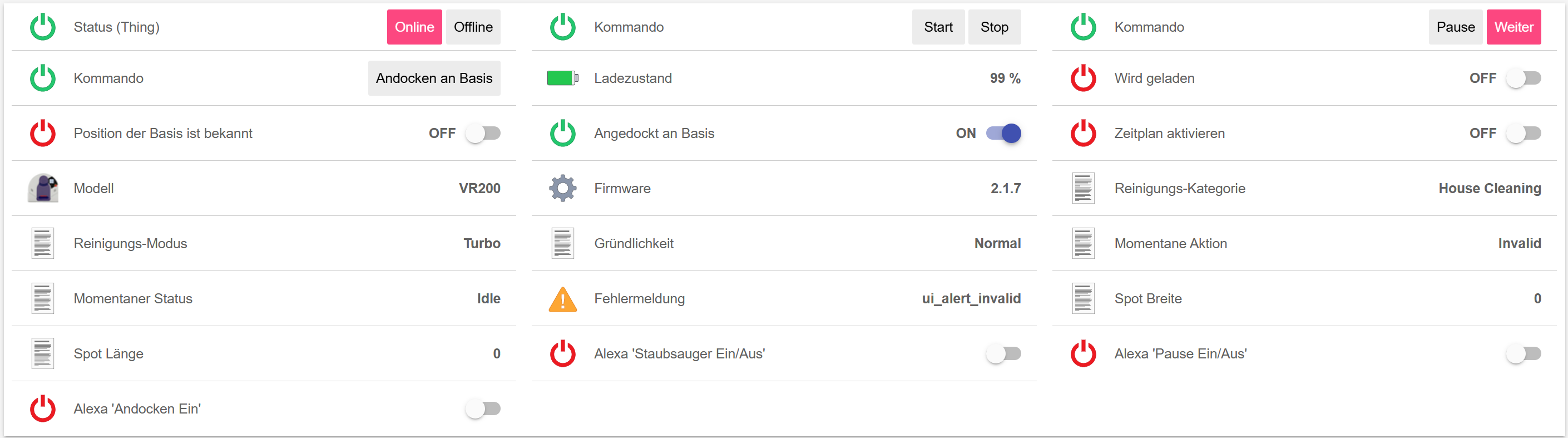Screen dimensions: 1568x438
Task: Enable the Zeitplan aktivieren switch
Action: (1523, 134)
